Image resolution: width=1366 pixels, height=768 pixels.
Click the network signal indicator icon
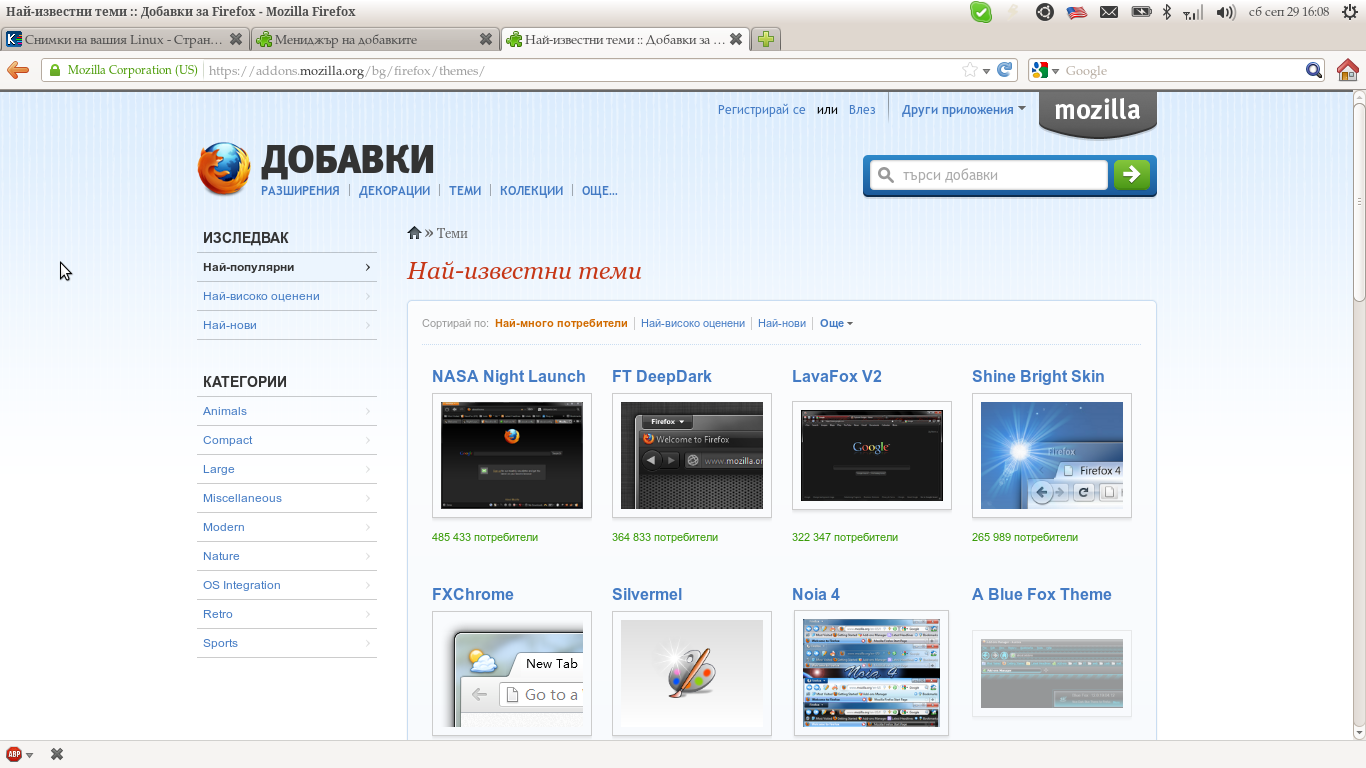[1193, 12]
